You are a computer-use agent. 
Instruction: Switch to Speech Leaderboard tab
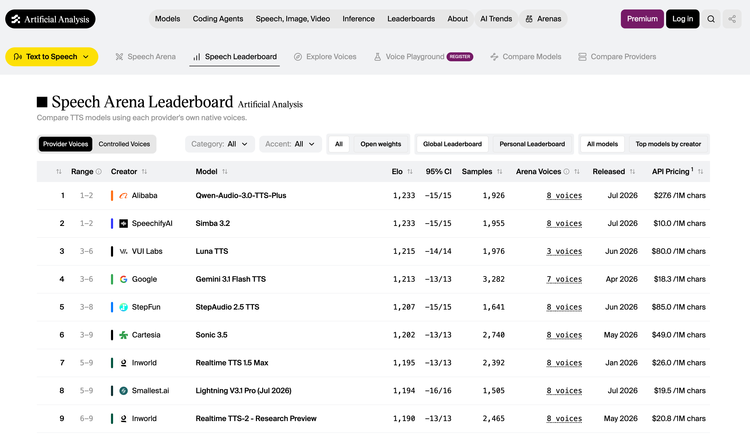[x=234, y=56]
